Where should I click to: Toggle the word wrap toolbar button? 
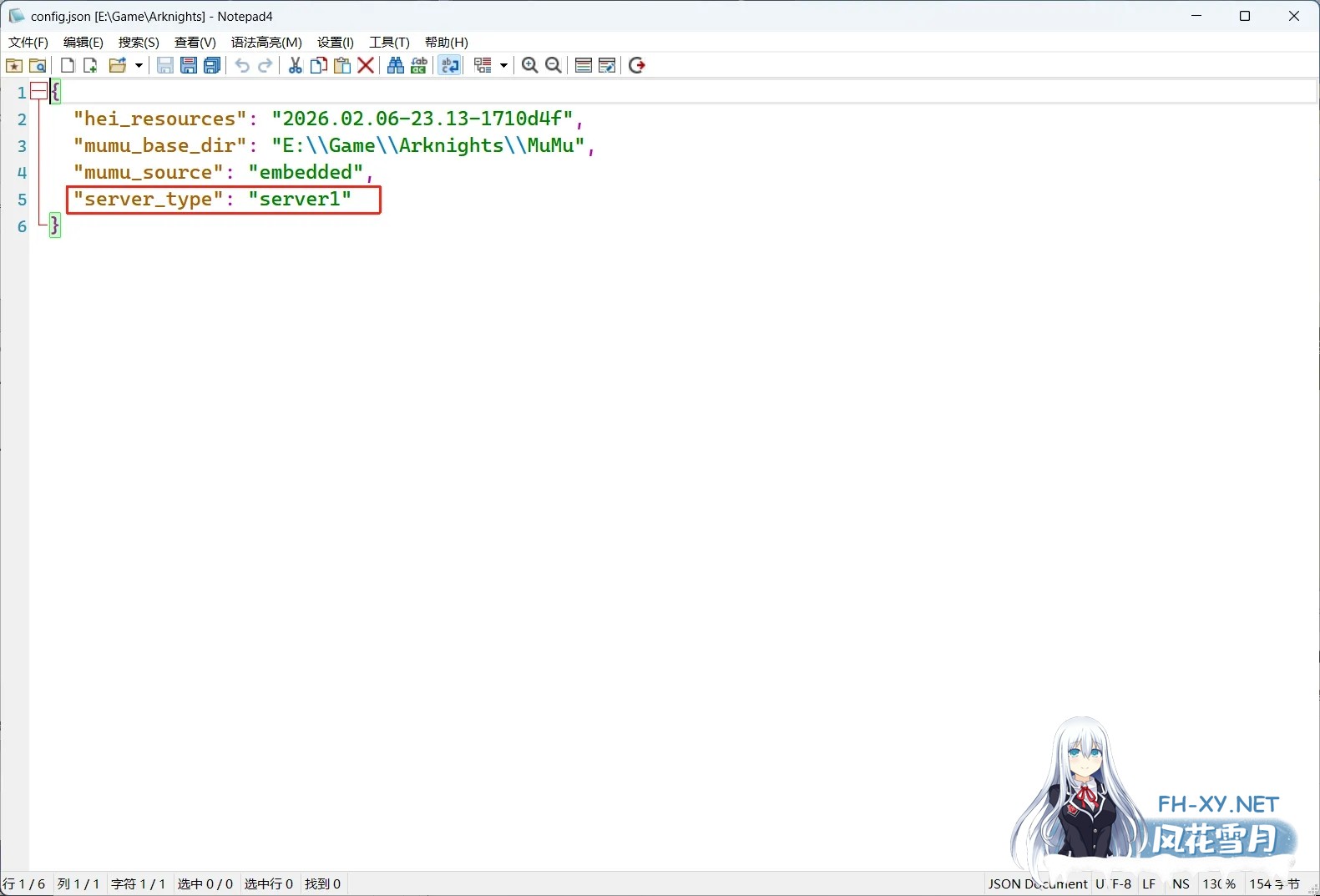pos(450,65)
